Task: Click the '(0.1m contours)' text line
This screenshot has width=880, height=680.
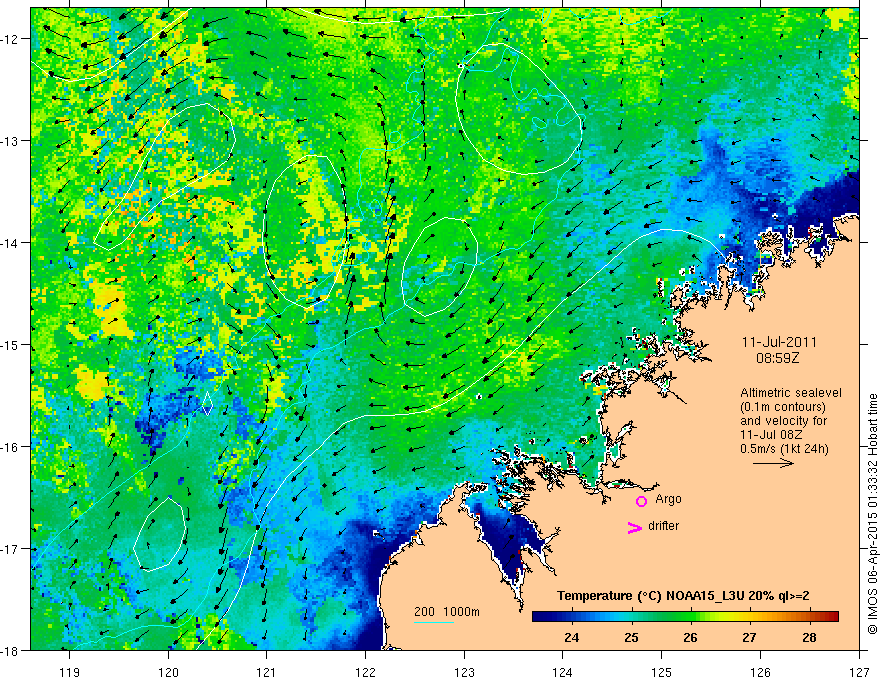Action: click(783, 407)
